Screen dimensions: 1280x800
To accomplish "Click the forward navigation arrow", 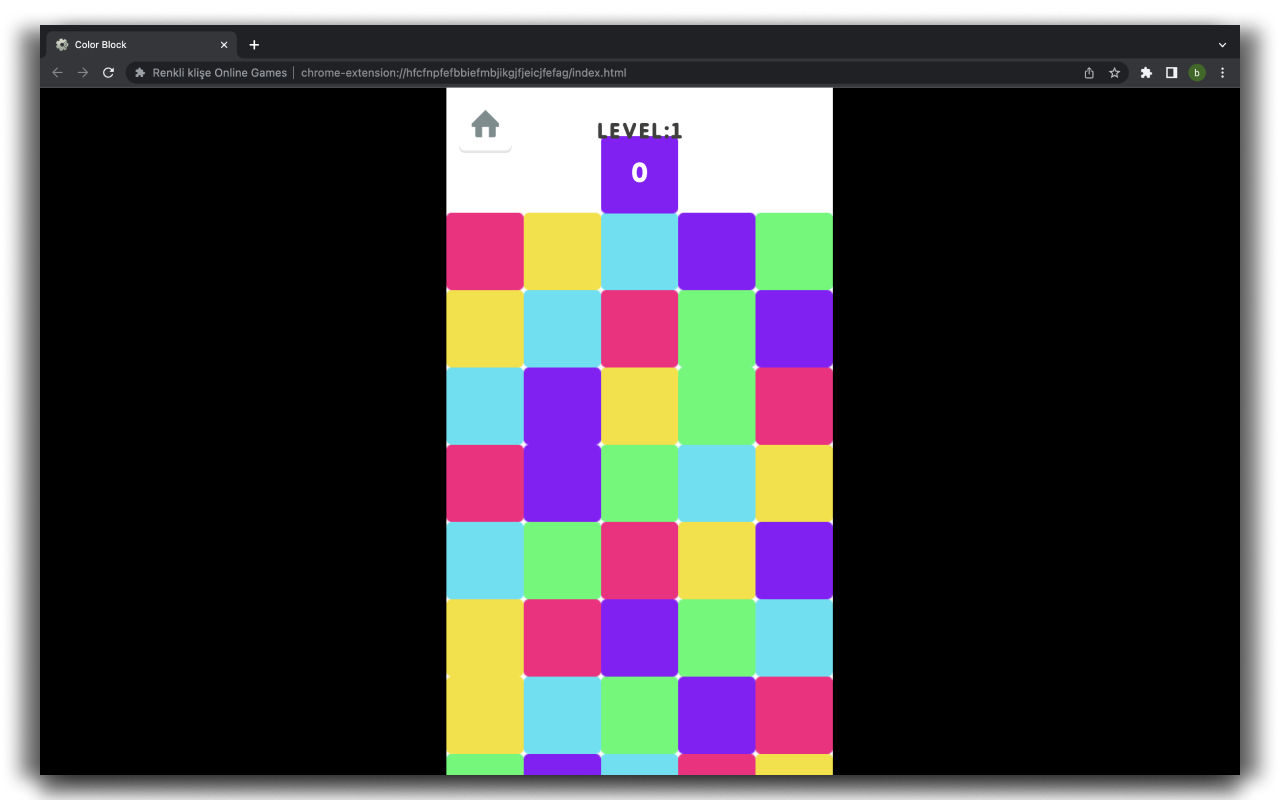I will [x=83, y=72].
